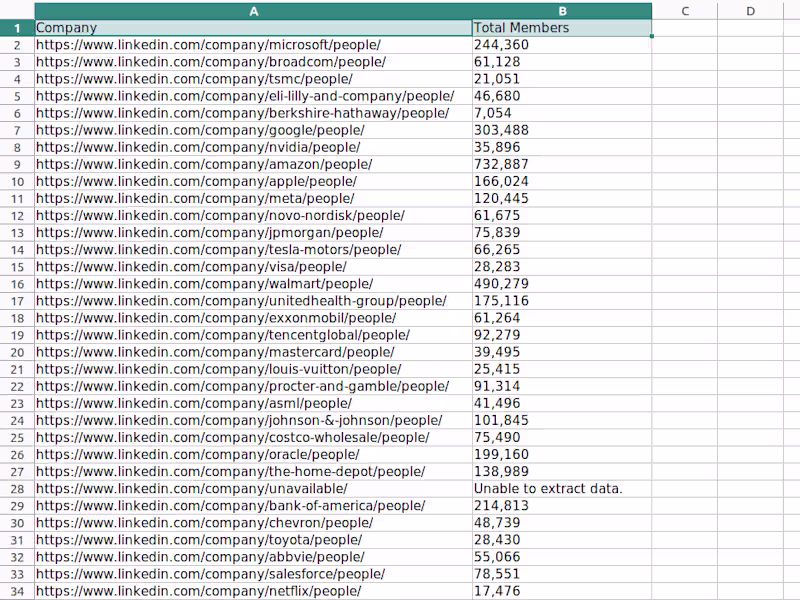800x600 pixels.
Task: Click the apple LinkedIn URL cell
Action: click(254, 182)
